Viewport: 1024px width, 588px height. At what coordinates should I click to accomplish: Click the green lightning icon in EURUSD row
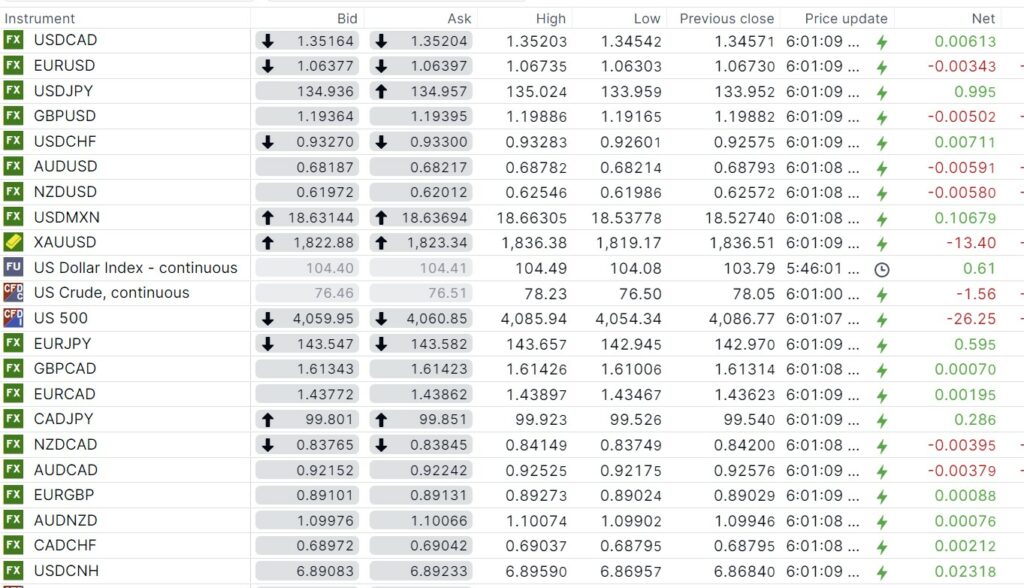point(881,66)
